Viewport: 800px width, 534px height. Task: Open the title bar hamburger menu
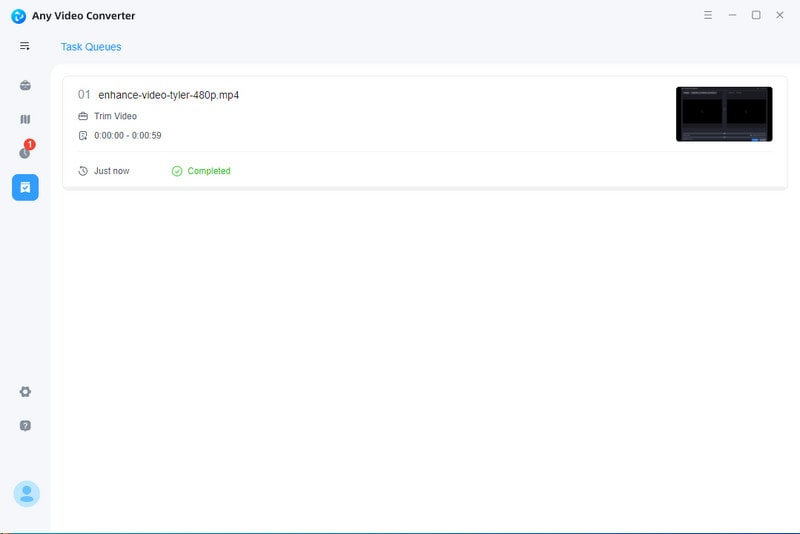(x=708, y=15)
